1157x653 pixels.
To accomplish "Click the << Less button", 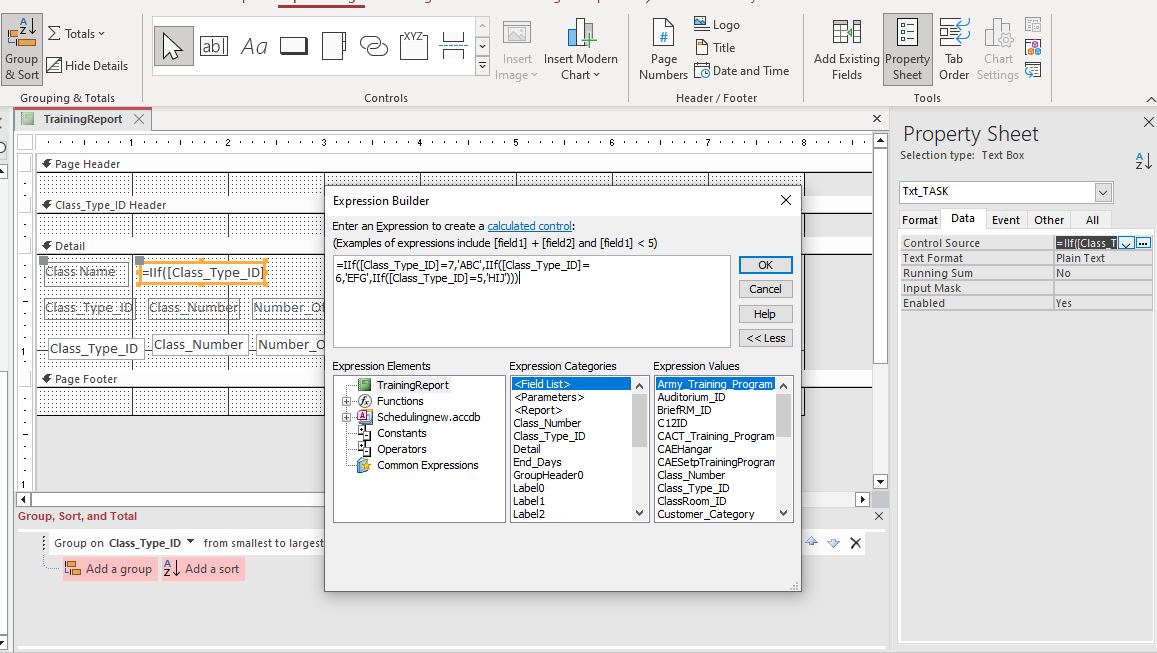I will (x=765, y=338).
